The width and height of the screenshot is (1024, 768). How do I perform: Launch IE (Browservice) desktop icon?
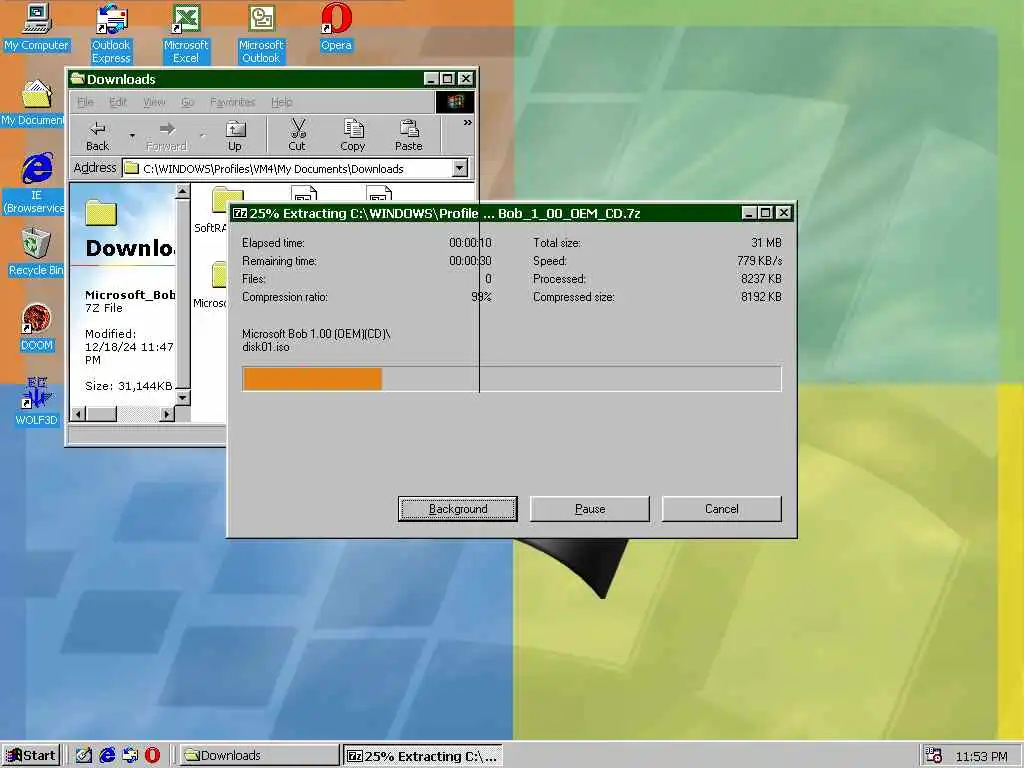coord(35,184)
